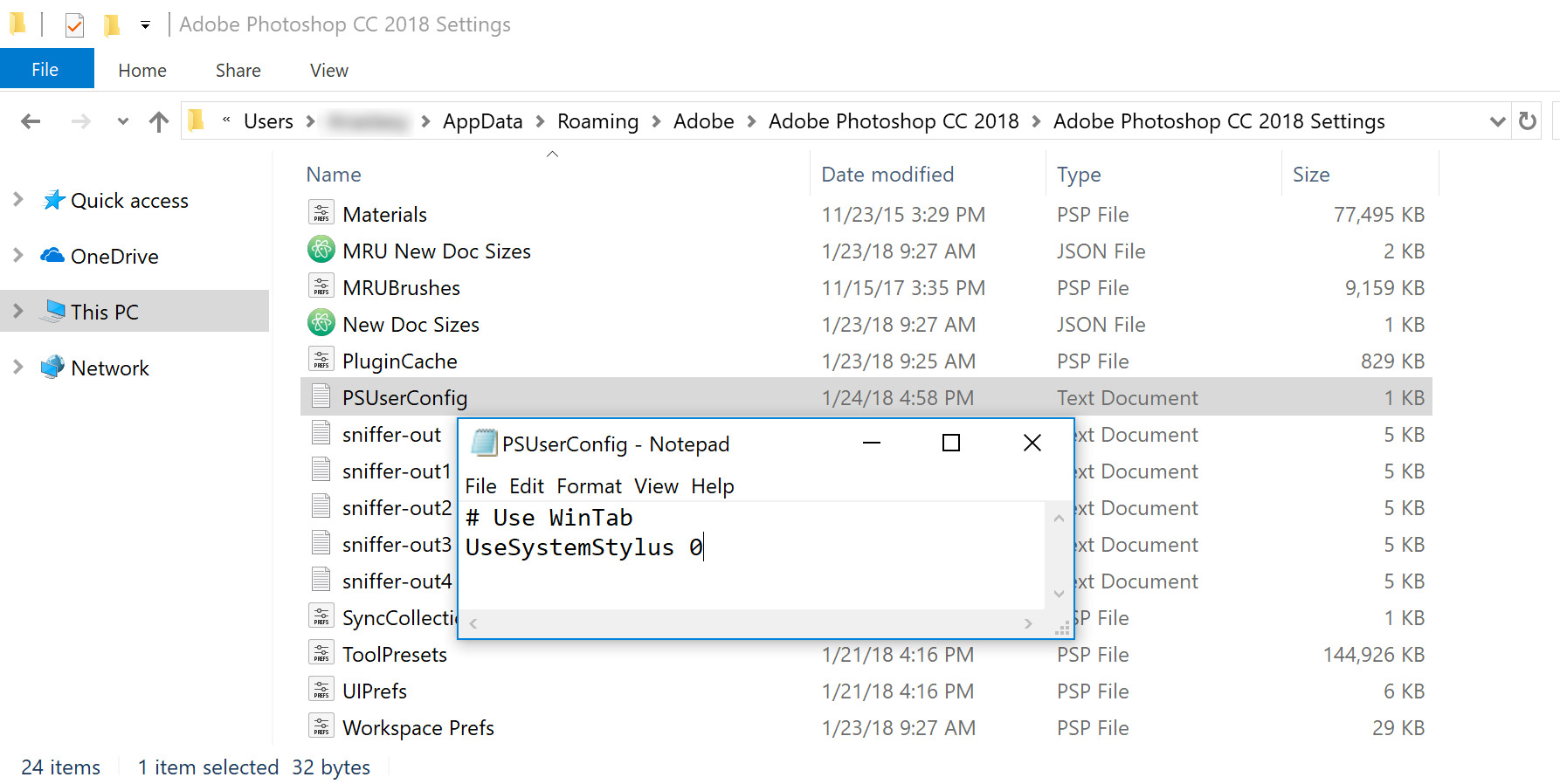
Task: Click the OneDrive cloud icon
Action: click(x=52, y=255)
